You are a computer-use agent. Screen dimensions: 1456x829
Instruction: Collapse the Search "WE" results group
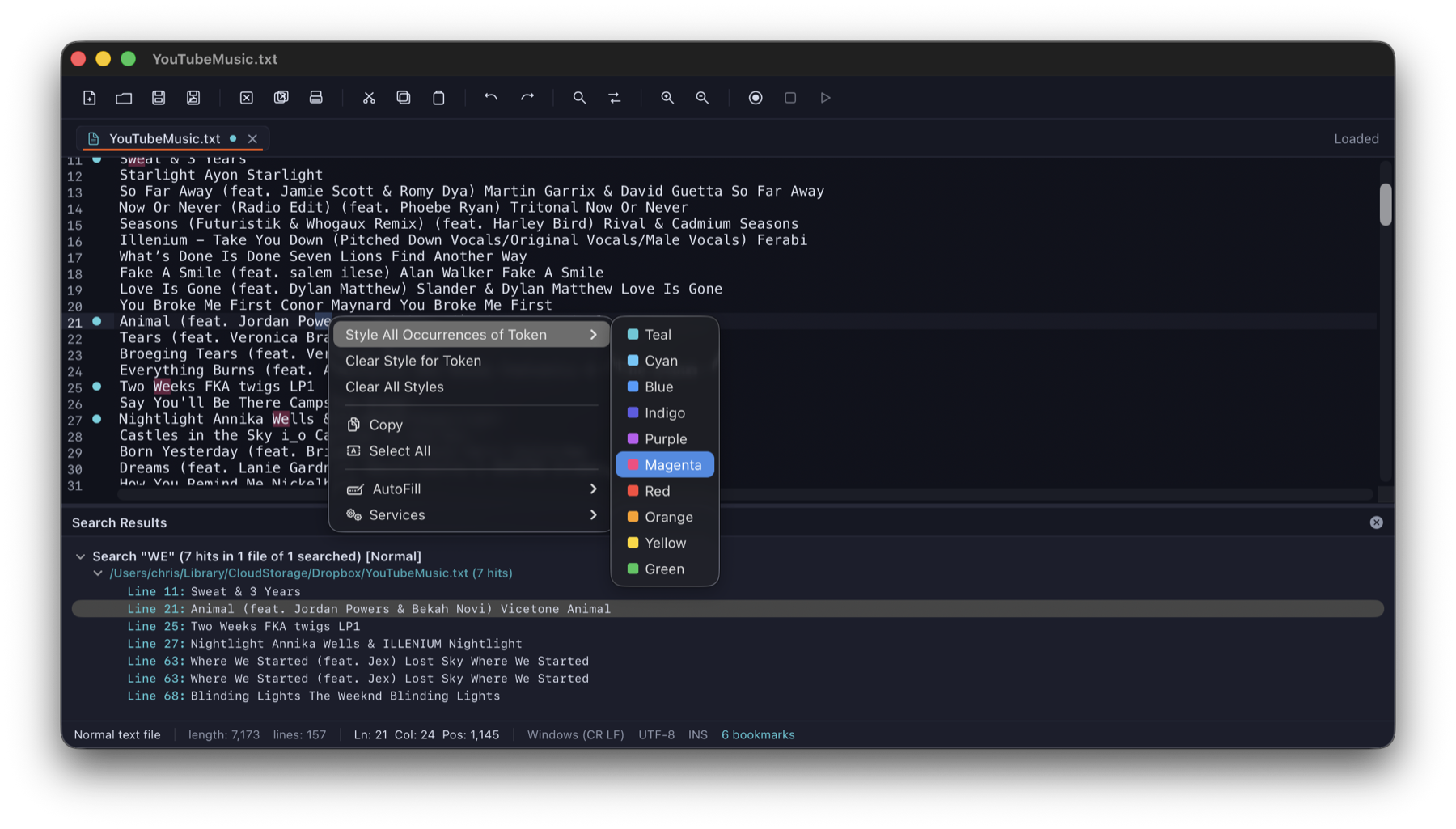(x=80, y=556)
